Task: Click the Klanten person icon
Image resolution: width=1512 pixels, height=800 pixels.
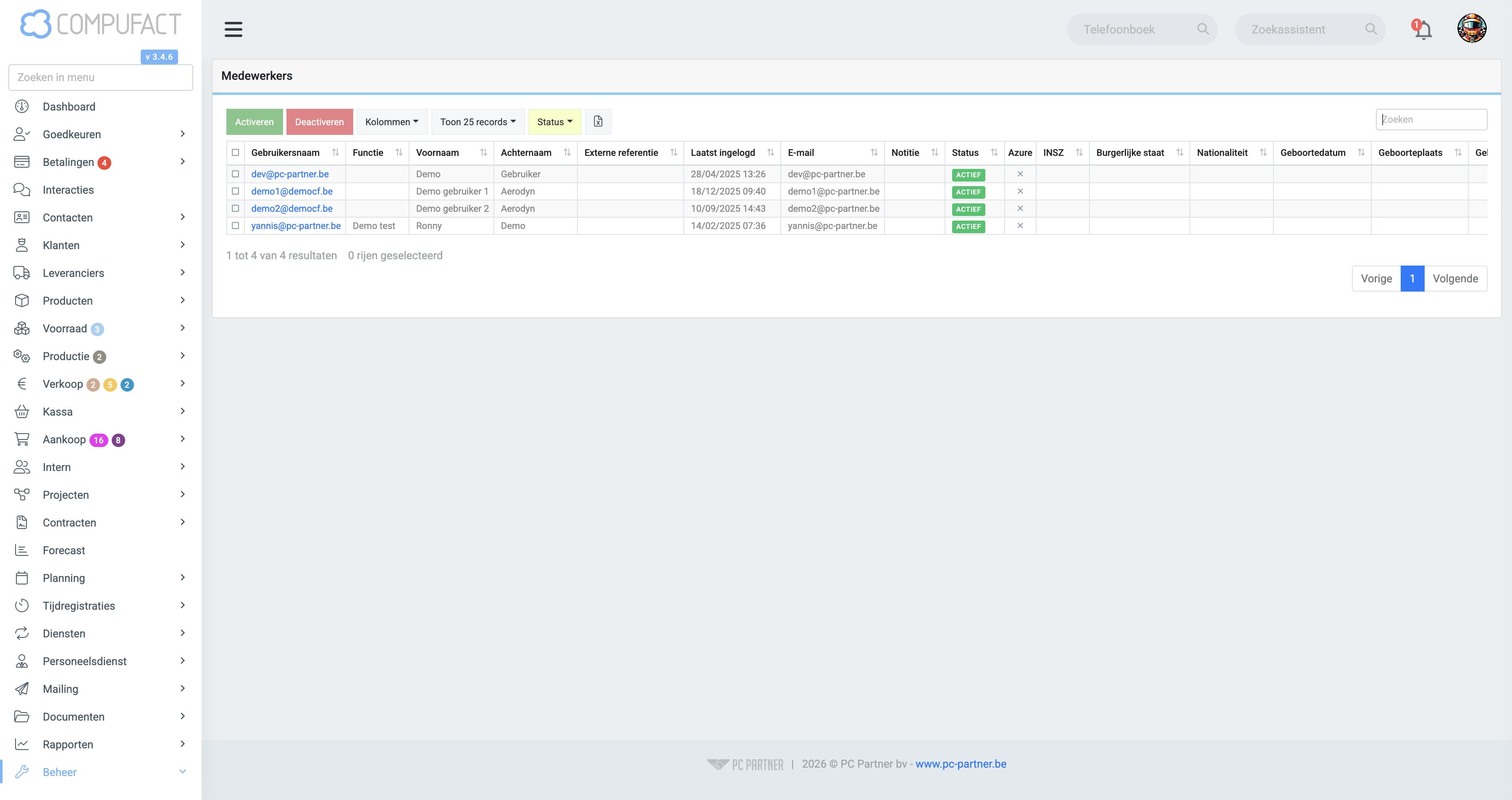Action: point(22,245)
